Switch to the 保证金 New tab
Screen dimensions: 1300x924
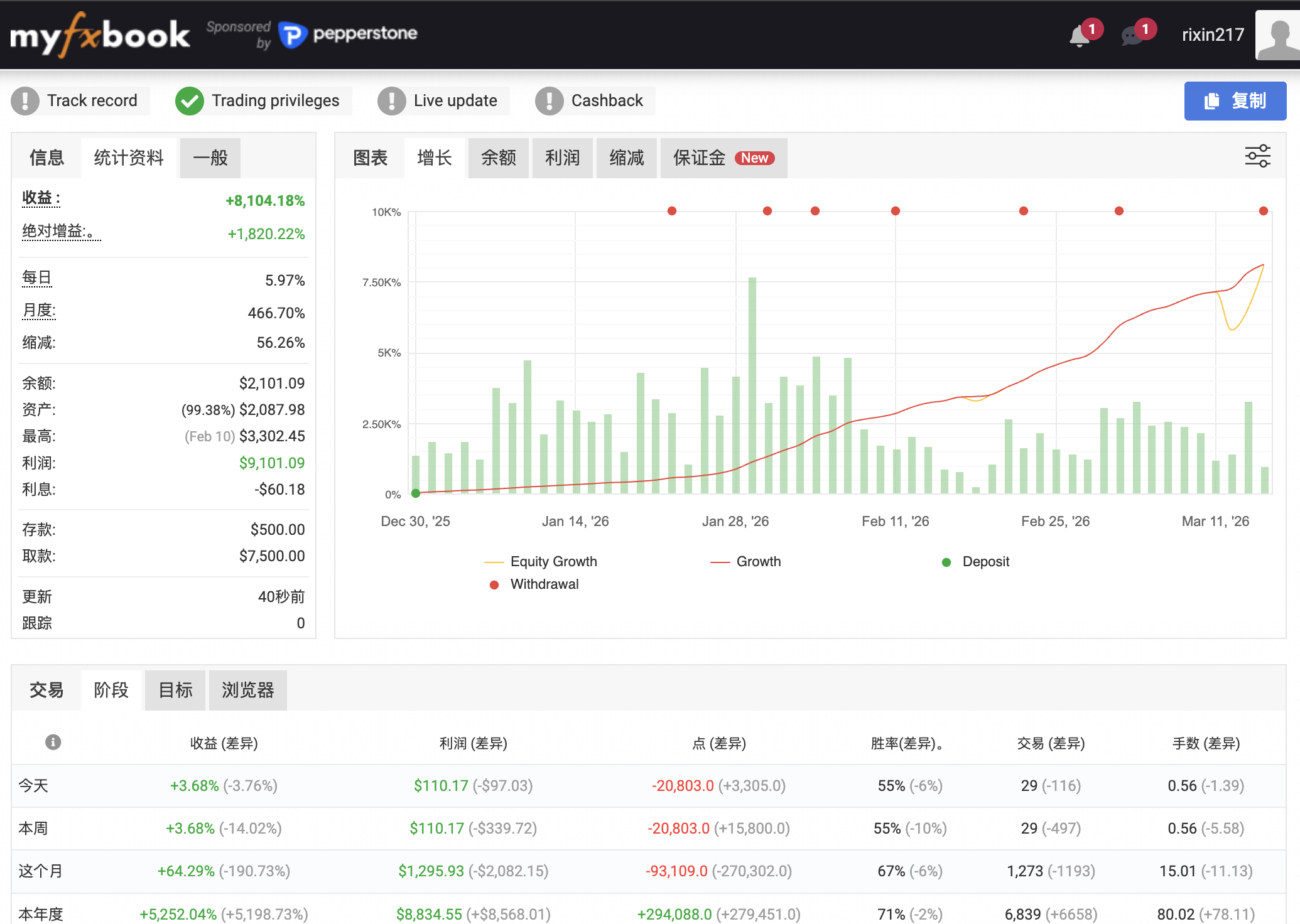click(x=723, y=158)
